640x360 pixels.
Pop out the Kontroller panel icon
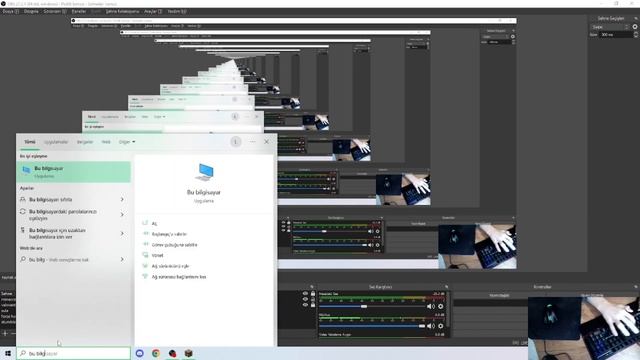click(x=636, y=287)
